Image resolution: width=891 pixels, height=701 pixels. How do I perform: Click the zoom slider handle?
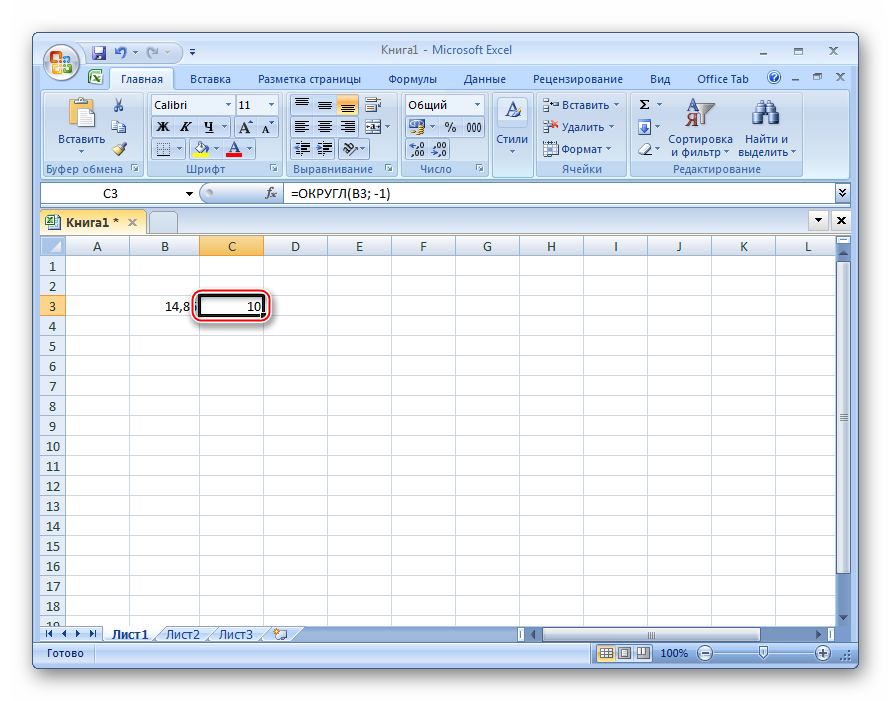coord(764,653)
